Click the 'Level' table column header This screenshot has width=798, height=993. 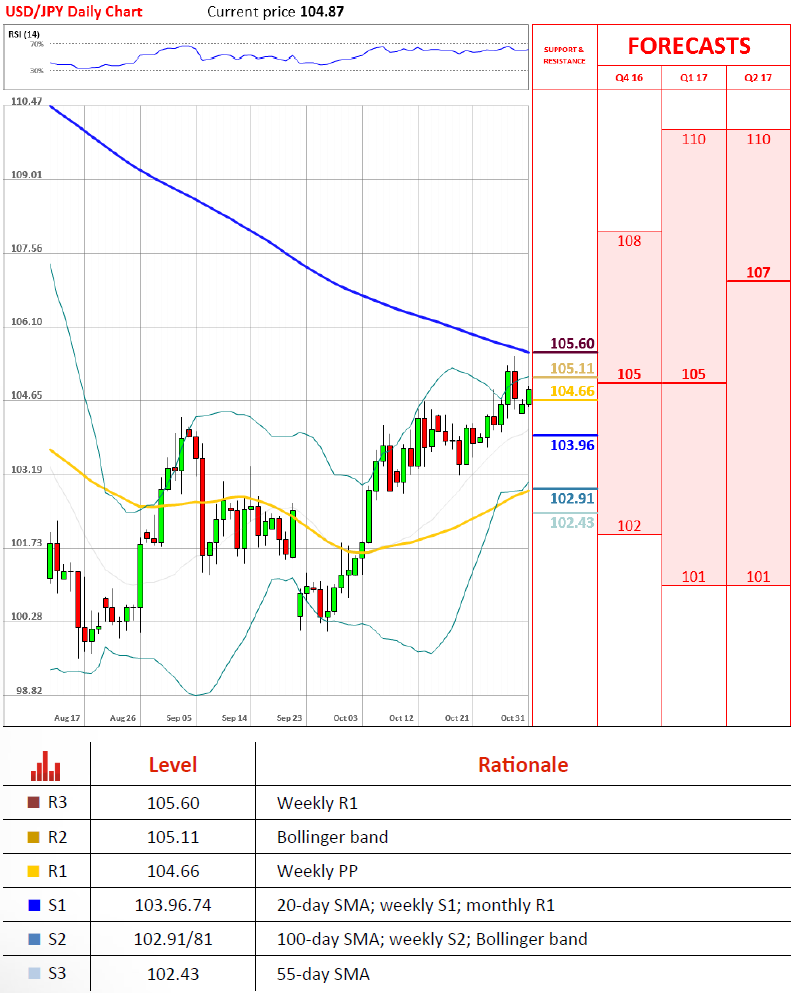173,765
